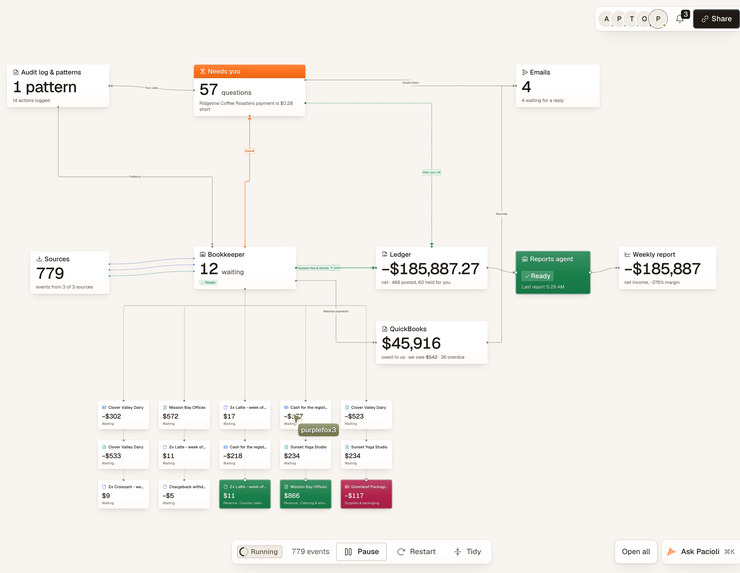This screenshot has height=573, width=740.
Task: Open the 3x Latte $17 card
Action: click(x=245, y=415)
